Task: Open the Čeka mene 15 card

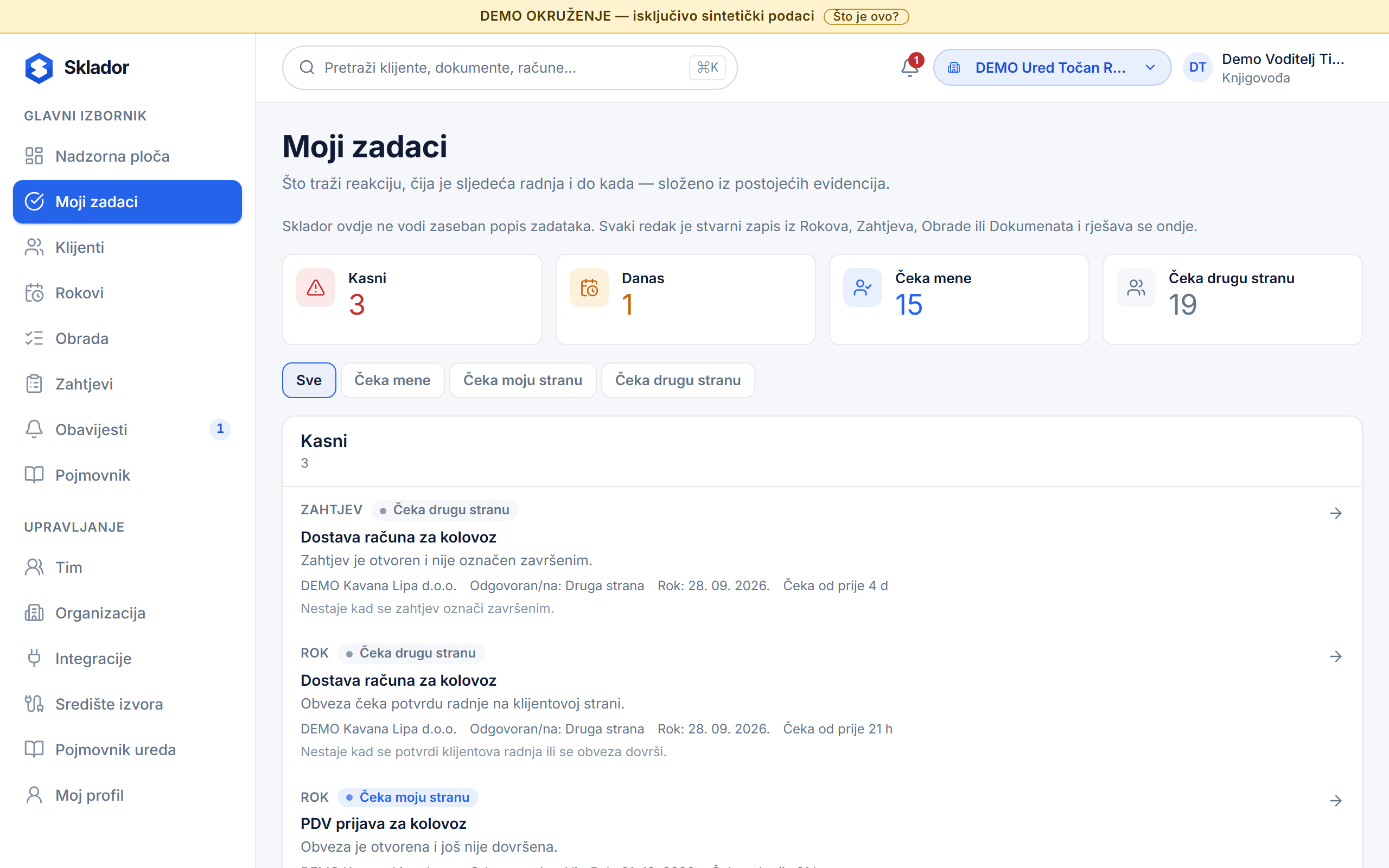Action: pos(959,299)
